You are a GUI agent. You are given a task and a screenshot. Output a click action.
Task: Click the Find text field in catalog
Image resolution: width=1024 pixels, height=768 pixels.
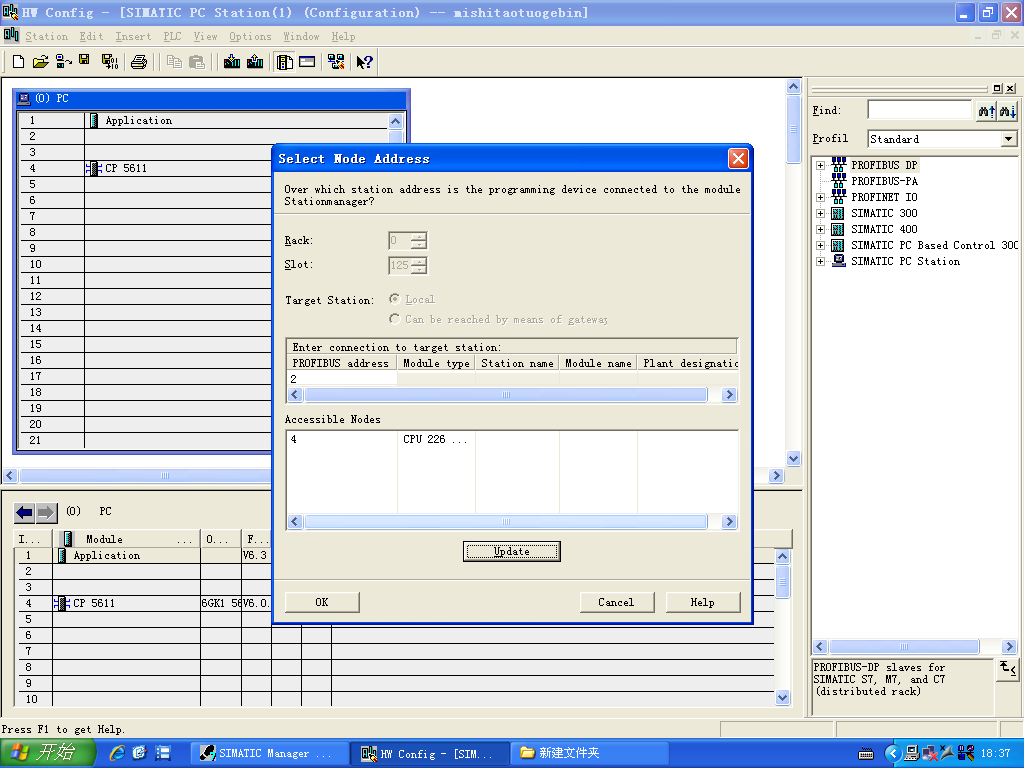(x=920, y=110)
